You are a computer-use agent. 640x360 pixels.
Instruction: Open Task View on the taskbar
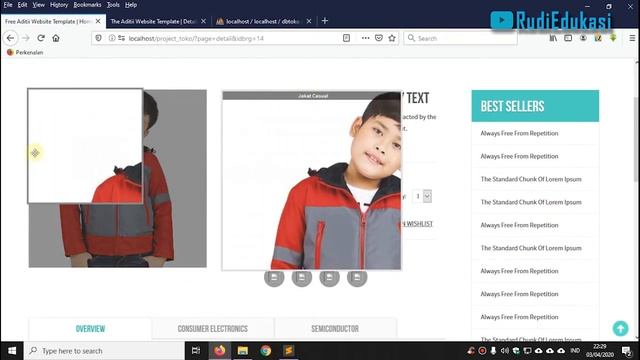196,351
